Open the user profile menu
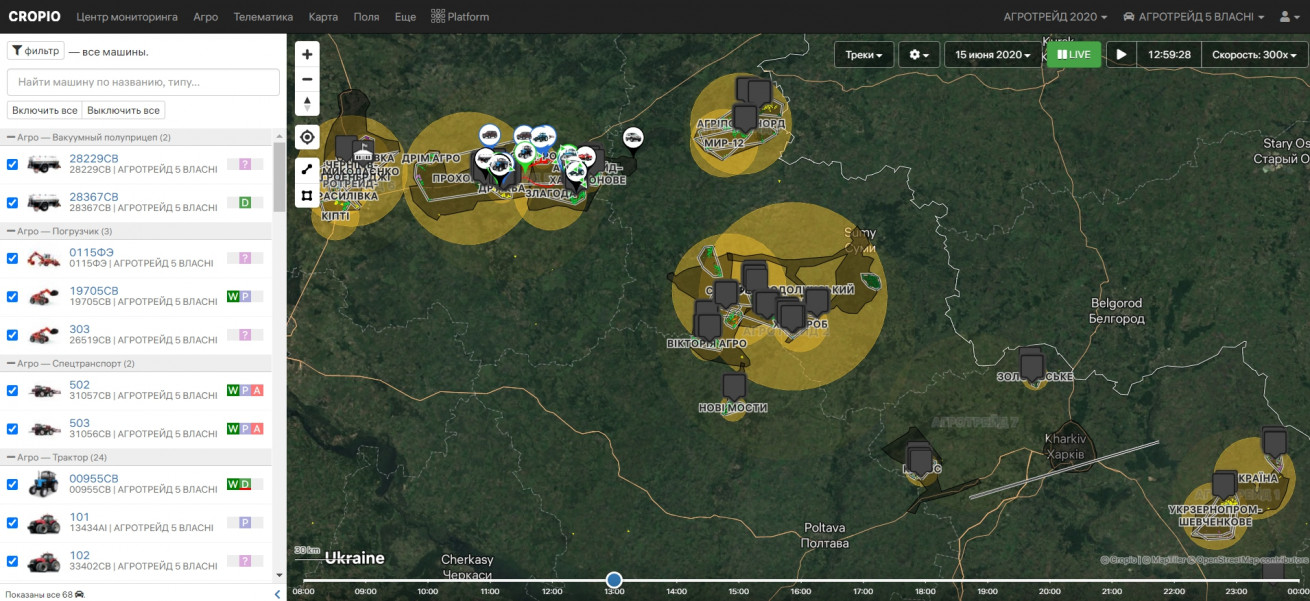This screenshot has height=601, width=1310. [1288, 17]
